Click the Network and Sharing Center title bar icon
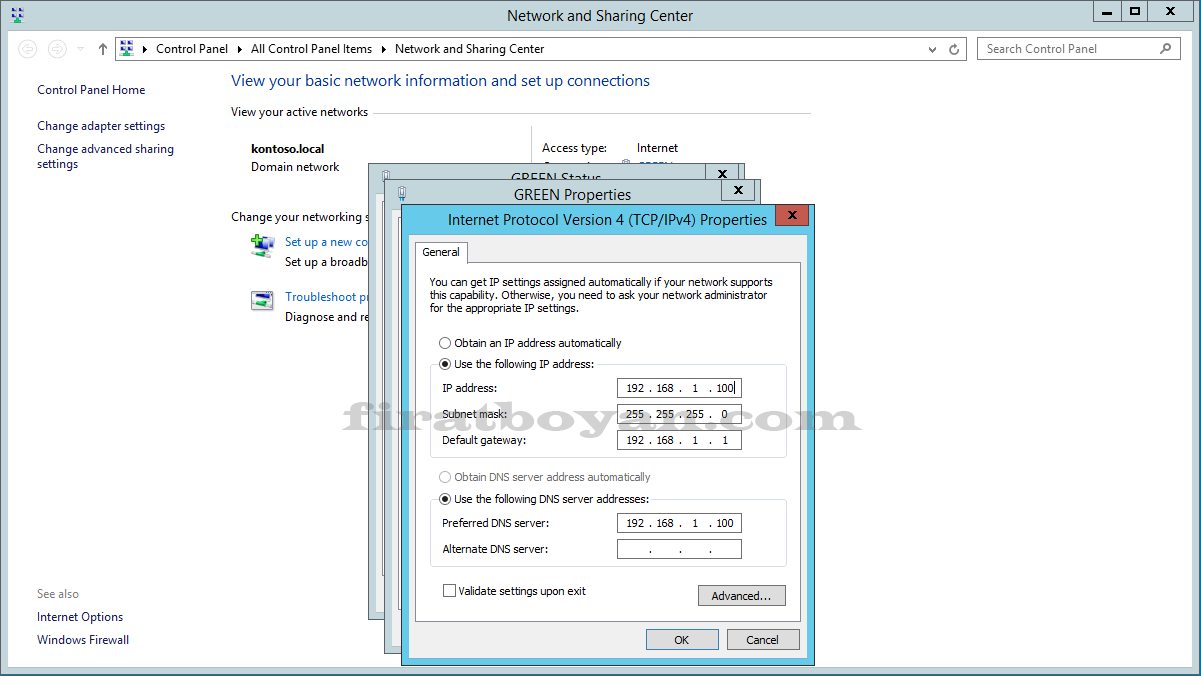The height and width of the screenshot is (676, 1201). point(17,15)
